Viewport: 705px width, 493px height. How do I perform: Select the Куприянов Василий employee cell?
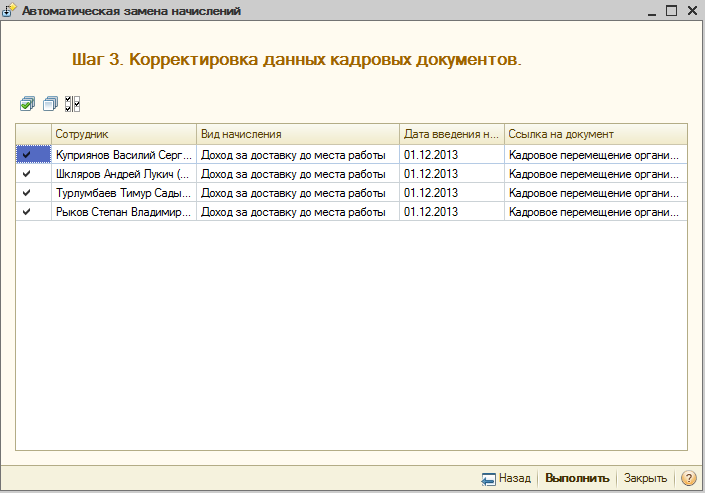(123, 154)
